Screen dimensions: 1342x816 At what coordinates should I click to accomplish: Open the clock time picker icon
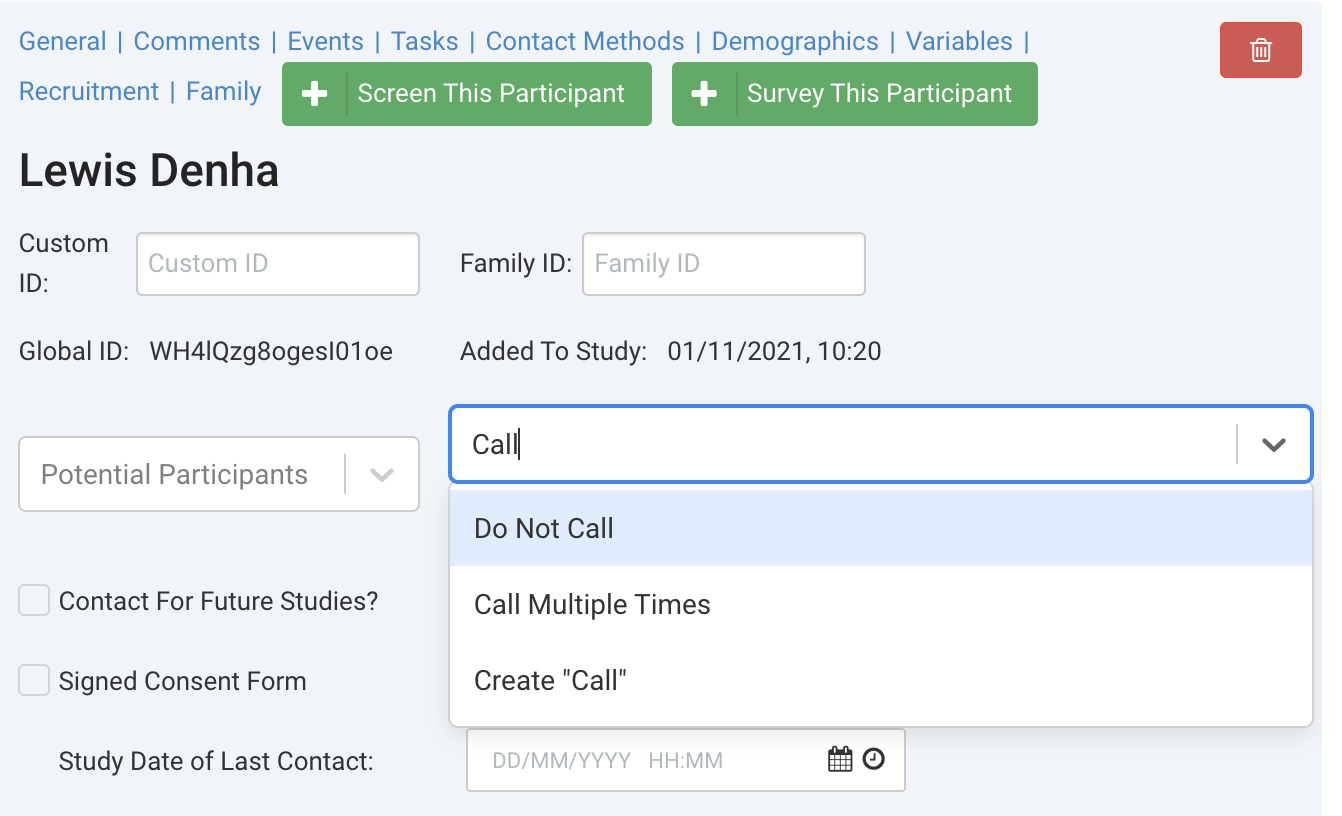(x=874, y=760)
